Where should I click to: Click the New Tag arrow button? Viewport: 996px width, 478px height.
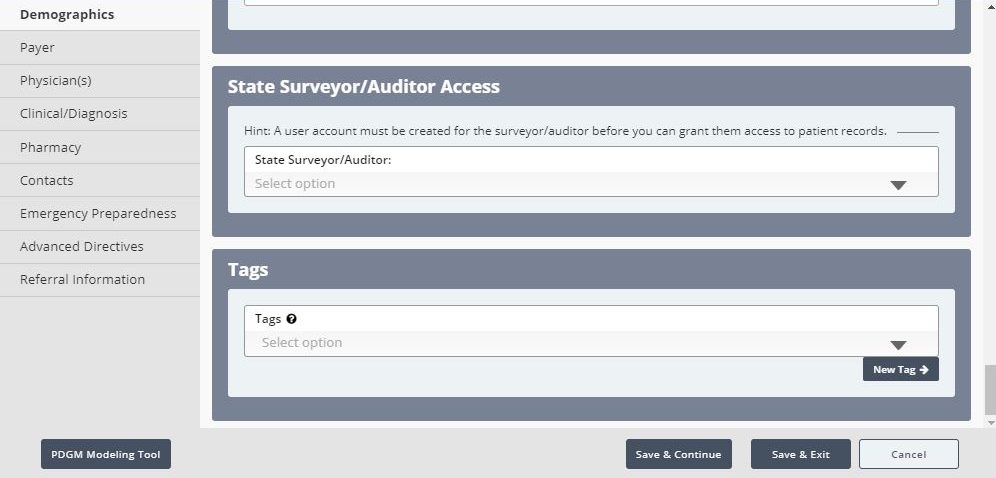tap(900, 369)
